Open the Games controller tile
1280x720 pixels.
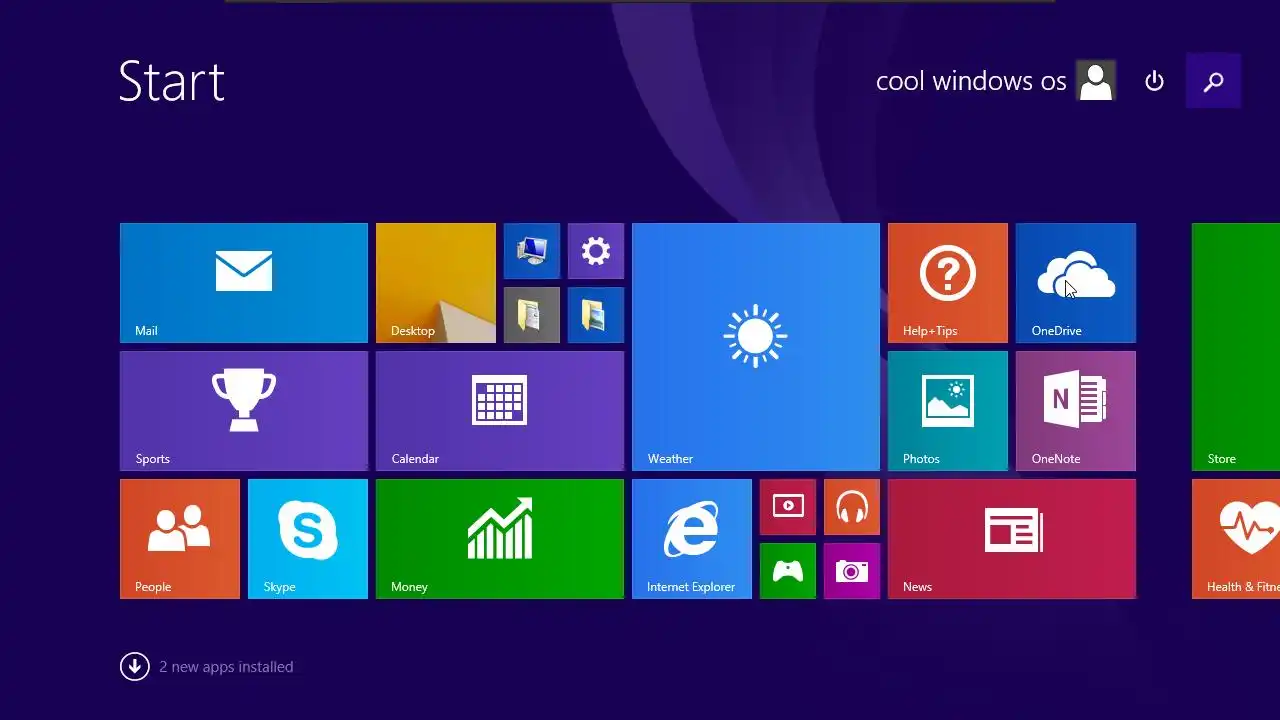(x=788, y=571)
